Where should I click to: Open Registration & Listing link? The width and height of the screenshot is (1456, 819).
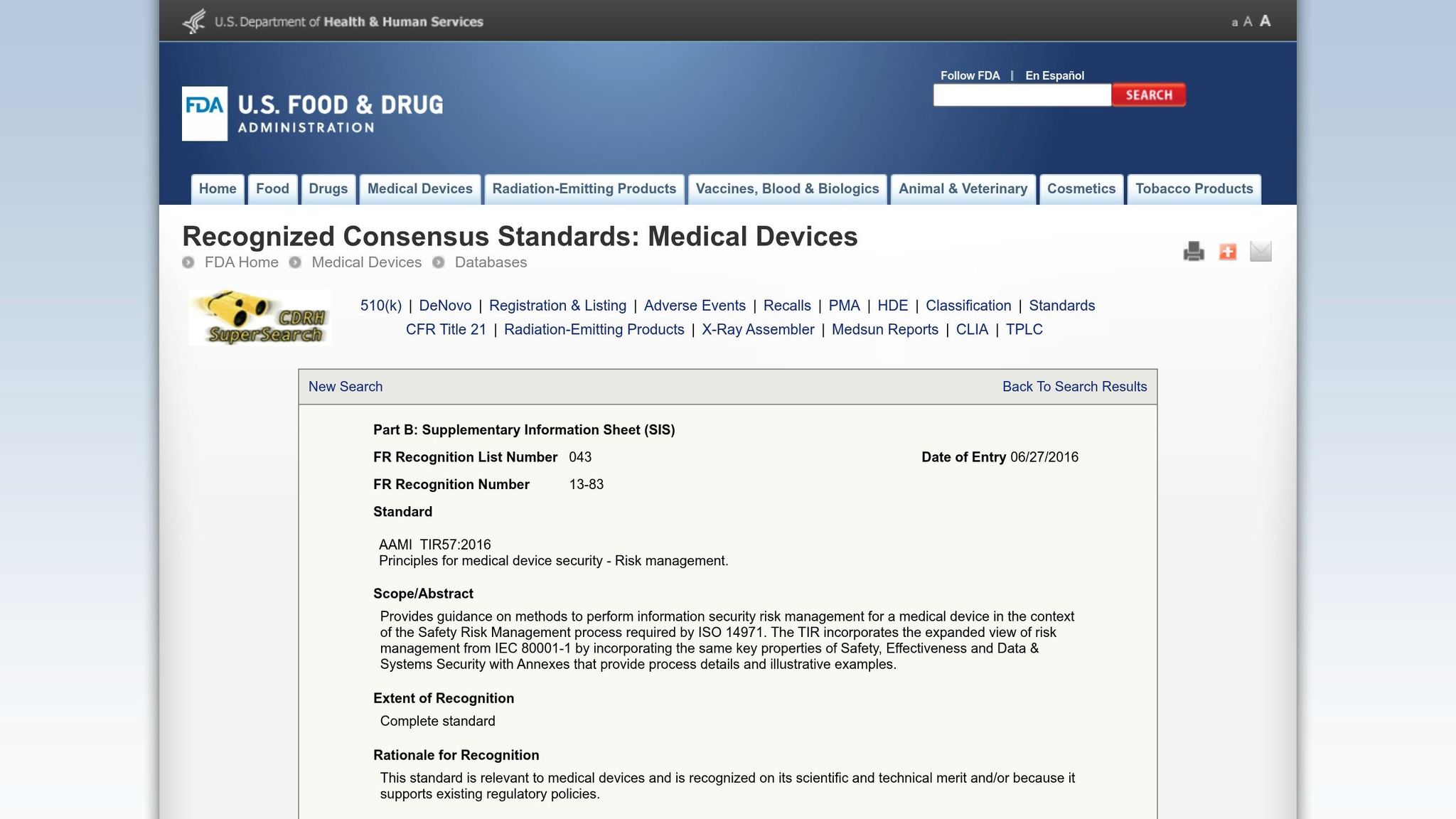click(558, 306)
